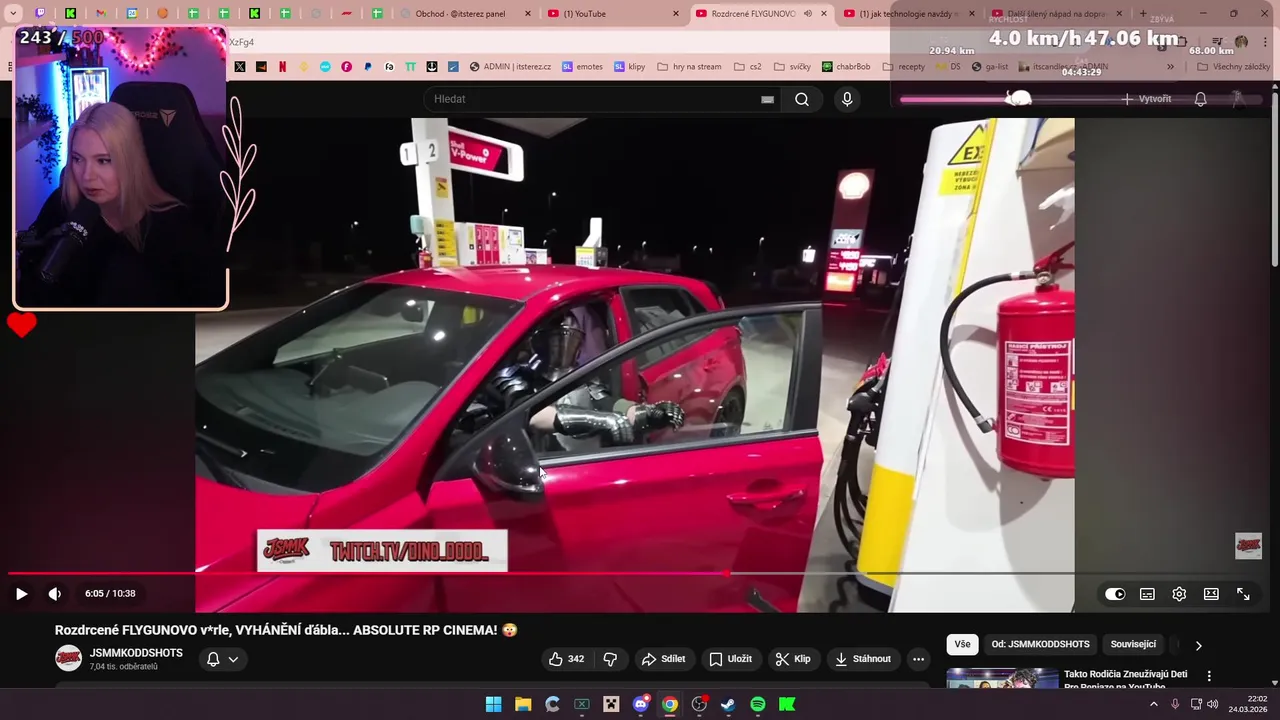This screenshot has height=720, width=1280.
Task: Open the X bookmark icon
Action: [x=240, y=67]
